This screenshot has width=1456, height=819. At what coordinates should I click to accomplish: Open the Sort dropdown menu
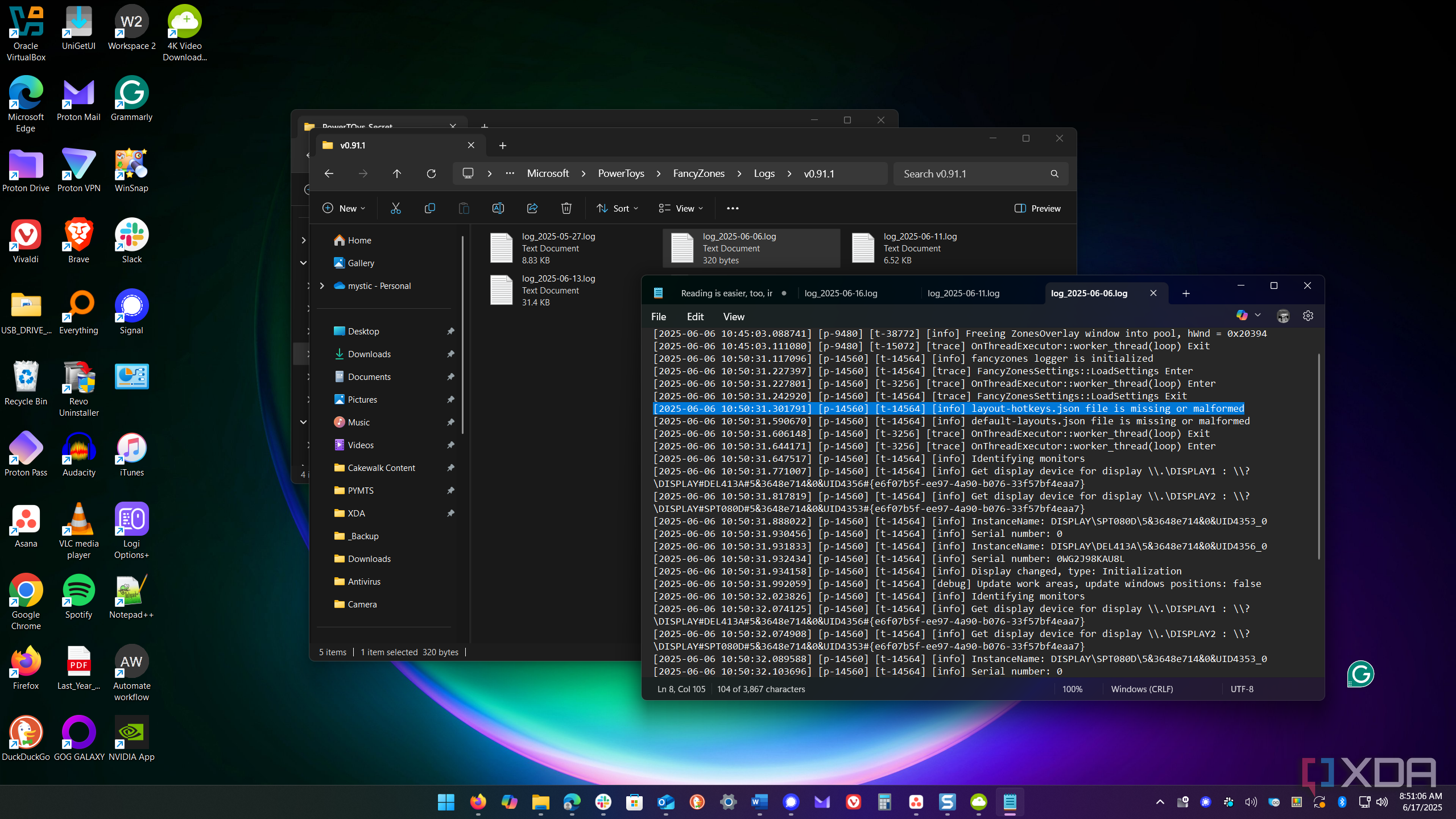(618, 208)
